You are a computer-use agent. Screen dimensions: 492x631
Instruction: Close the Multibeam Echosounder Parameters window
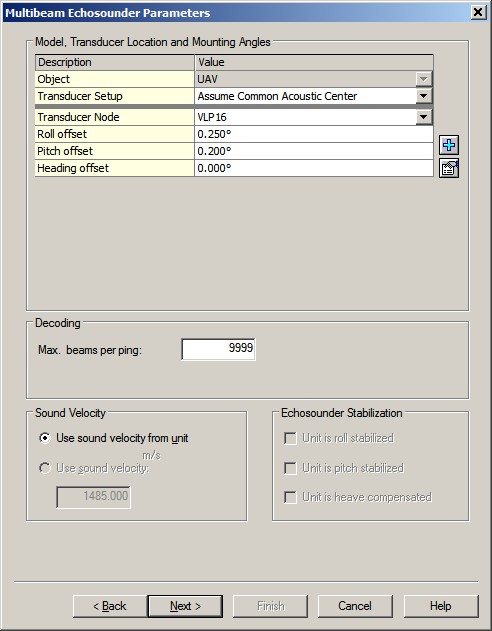[478, 12]
